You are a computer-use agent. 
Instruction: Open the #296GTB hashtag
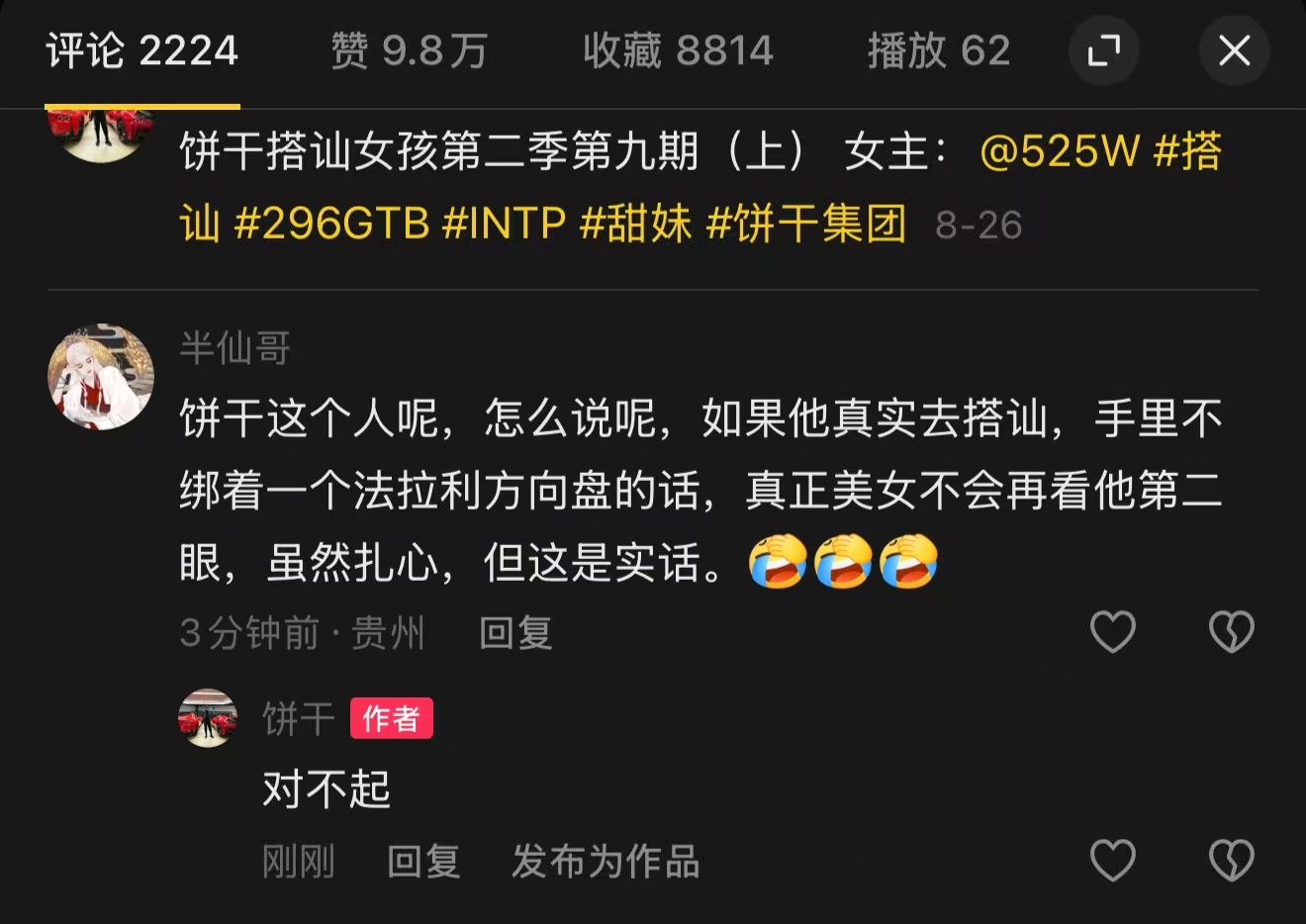(x=331, y=224)
